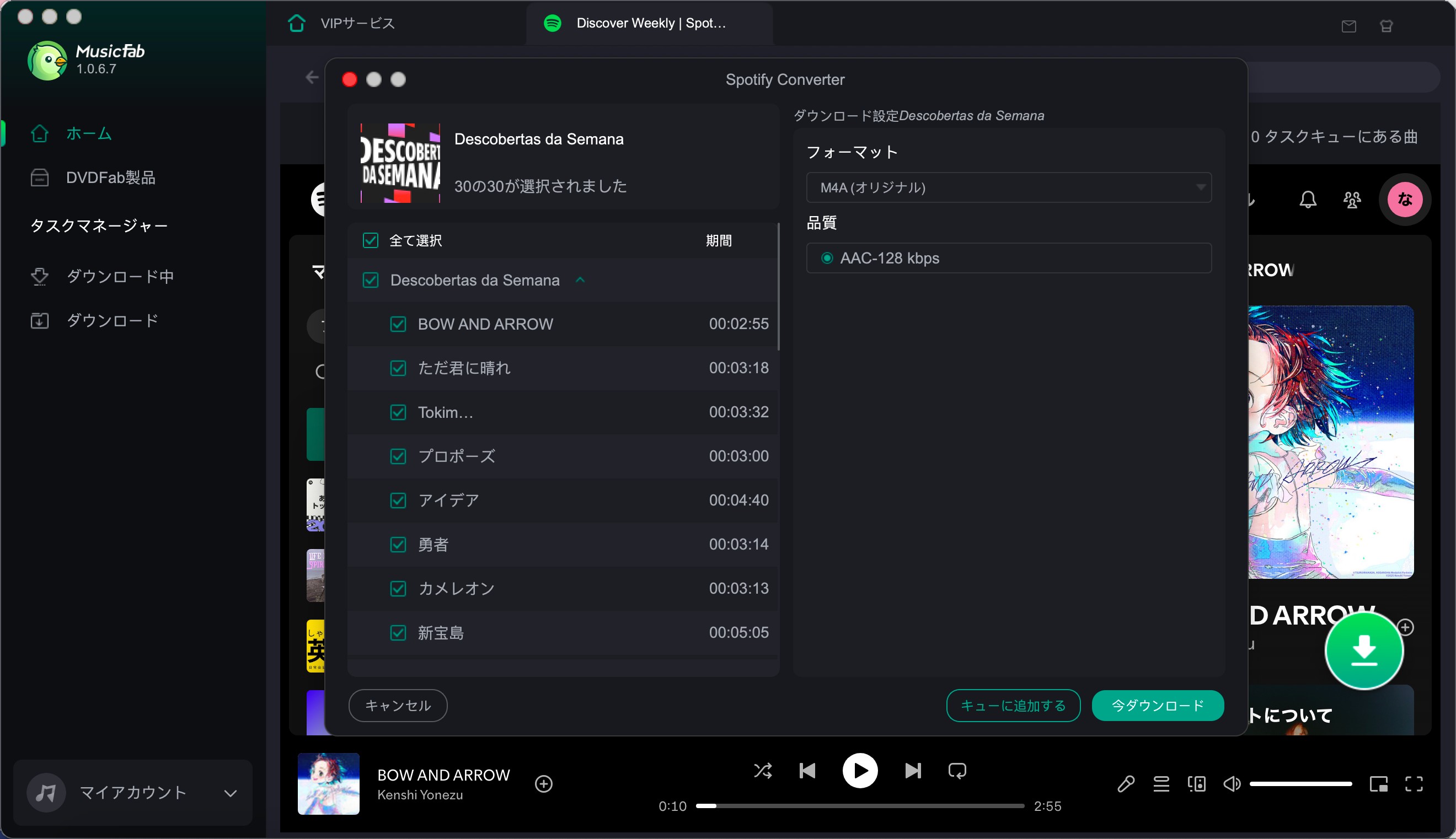Click BOW AND ARROW title in player
The width and height of the screenshot is (1456, 839).
[x=443, y=775]
